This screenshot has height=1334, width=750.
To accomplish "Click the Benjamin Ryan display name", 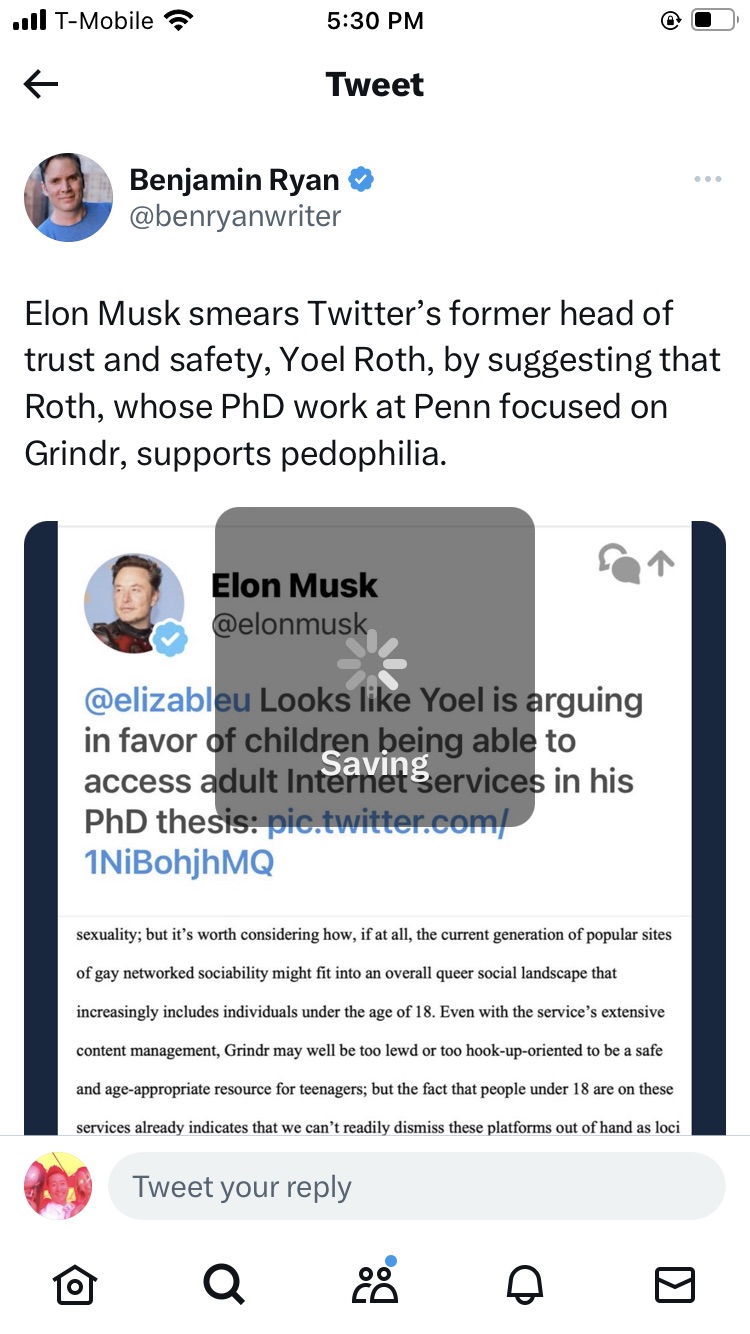I will pos(236,180).
